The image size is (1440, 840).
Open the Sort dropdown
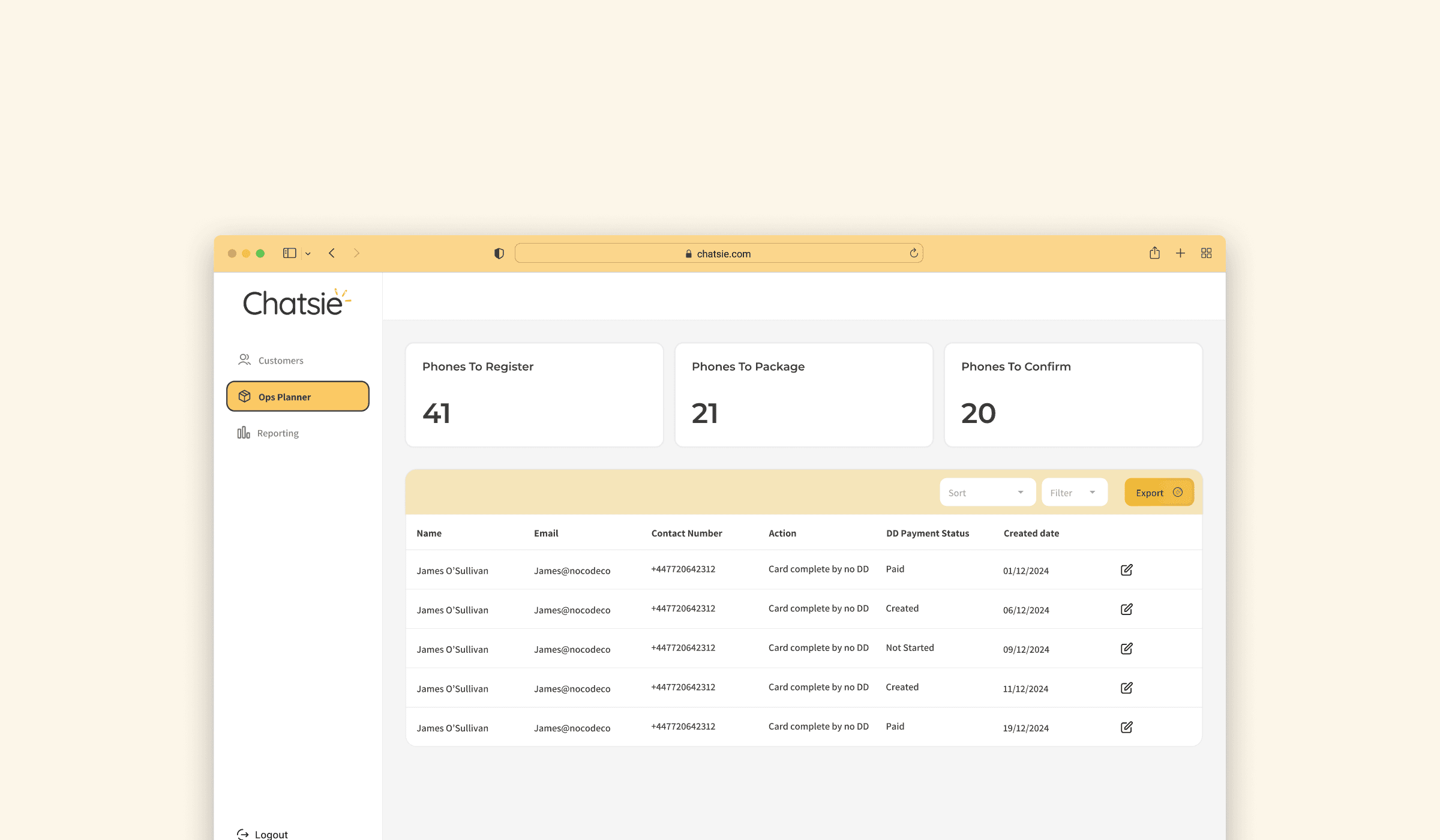pyautogui.click(x=987, y=493)
